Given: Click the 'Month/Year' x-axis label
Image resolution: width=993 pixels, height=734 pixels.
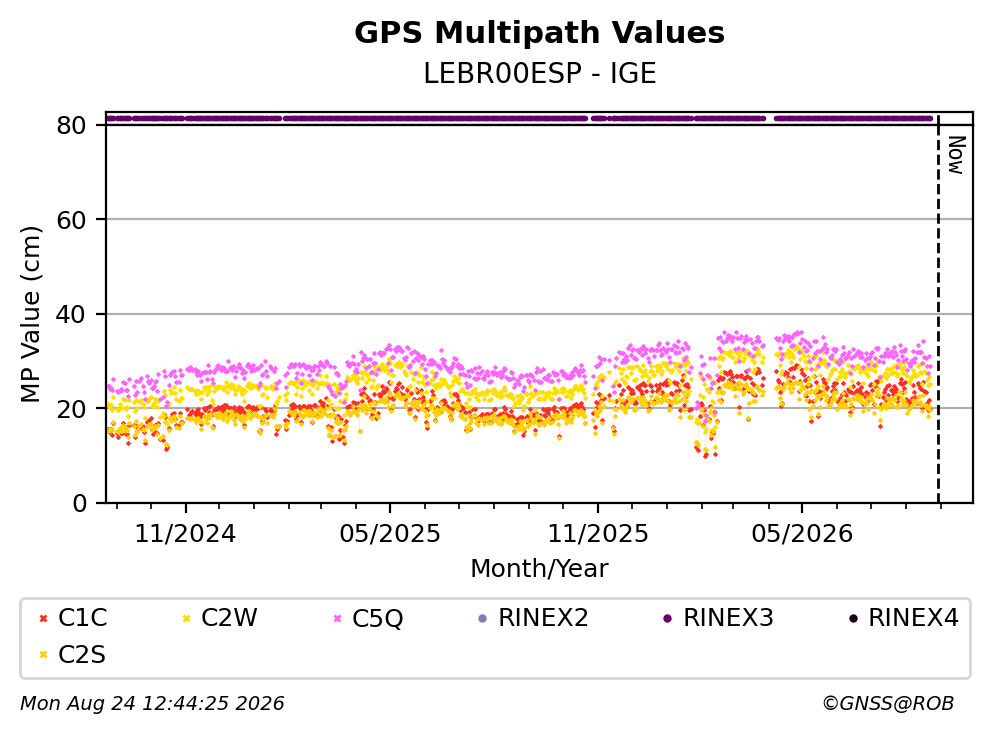Looking at the screenshot, I should pyautogui.click(x=539, y=569).
